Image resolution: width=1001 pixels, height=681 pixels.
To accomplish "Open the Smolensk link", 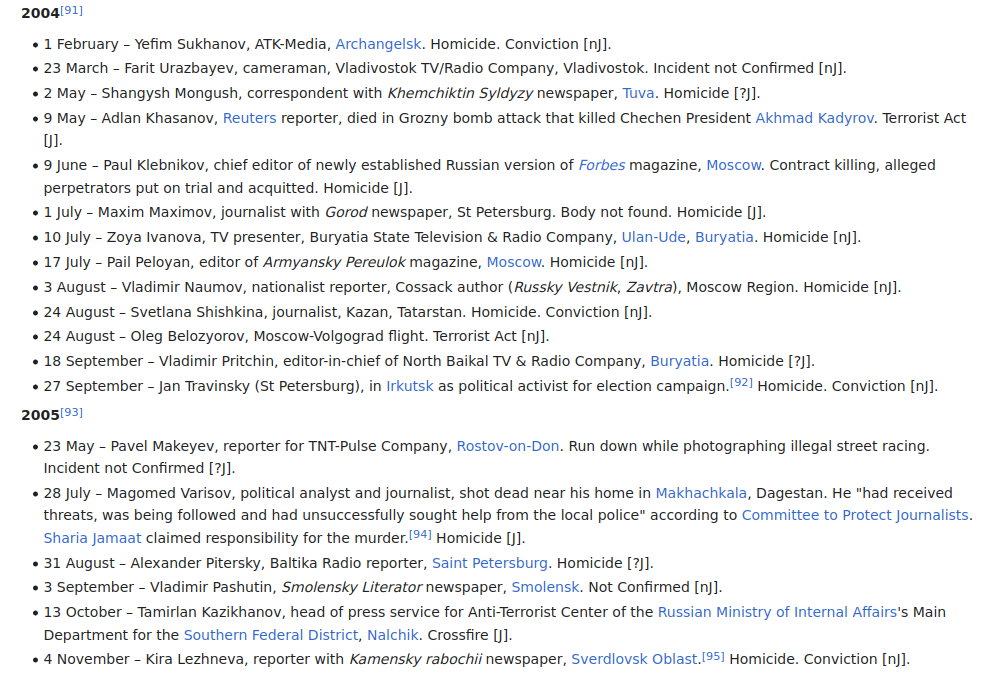I will click(x=545, y=587).
